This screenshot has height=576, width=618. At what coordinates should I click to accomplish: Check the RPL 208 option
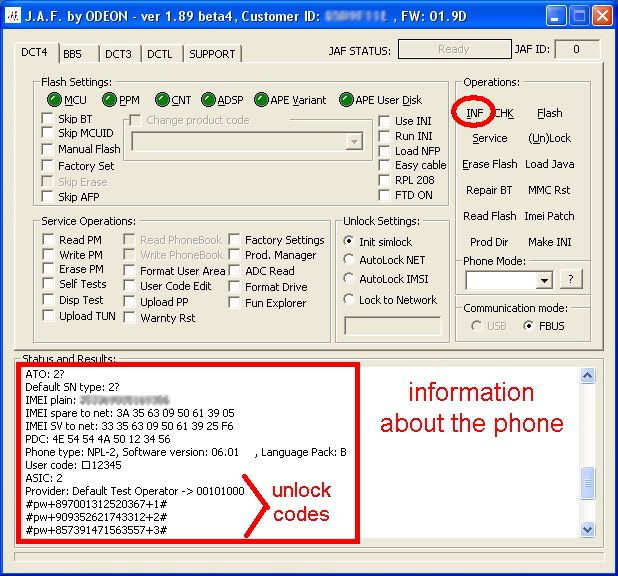point(384,180)
